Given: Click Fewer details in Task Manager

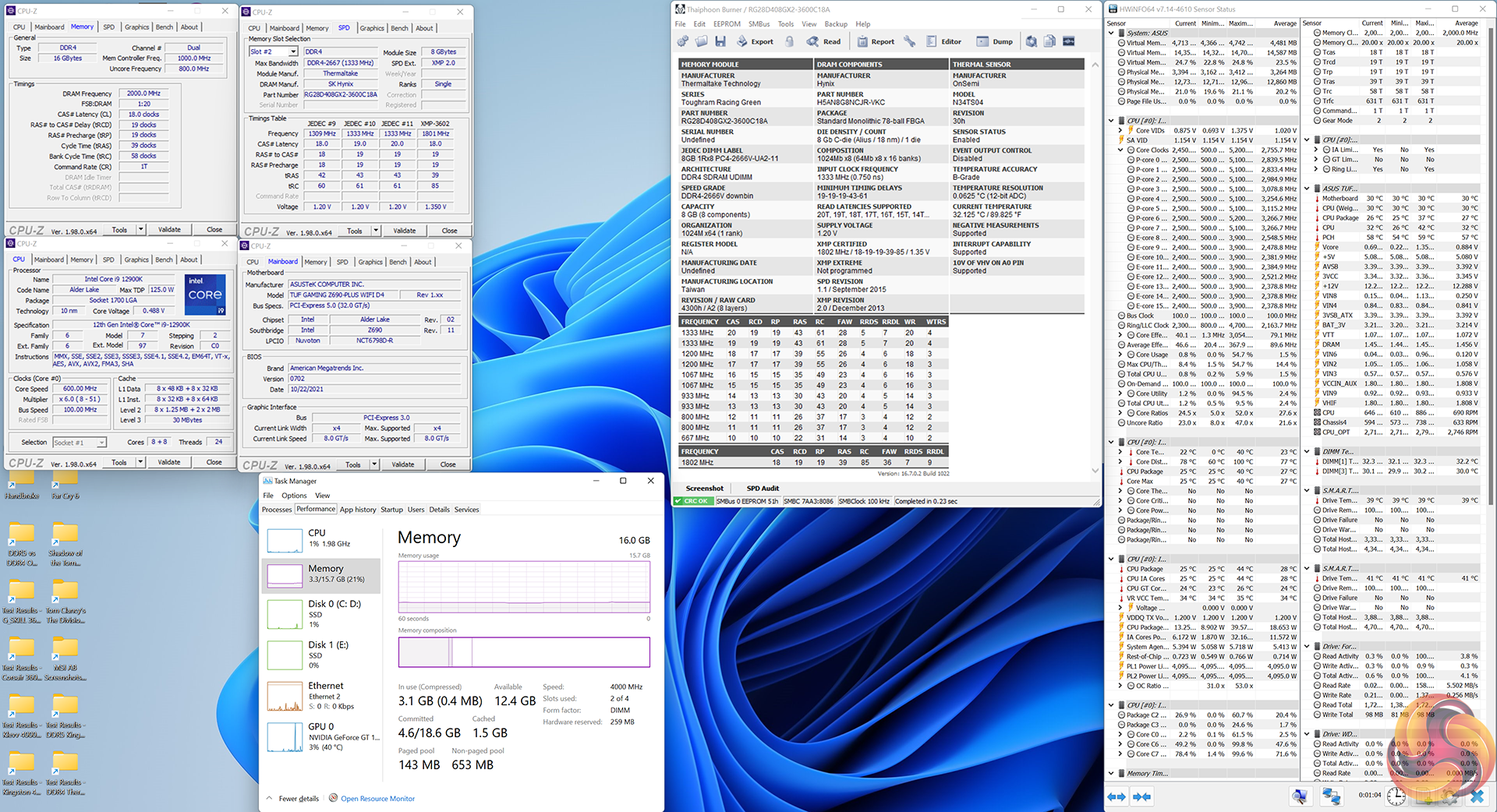Looking at the screenshot, I should click(299, 799).
